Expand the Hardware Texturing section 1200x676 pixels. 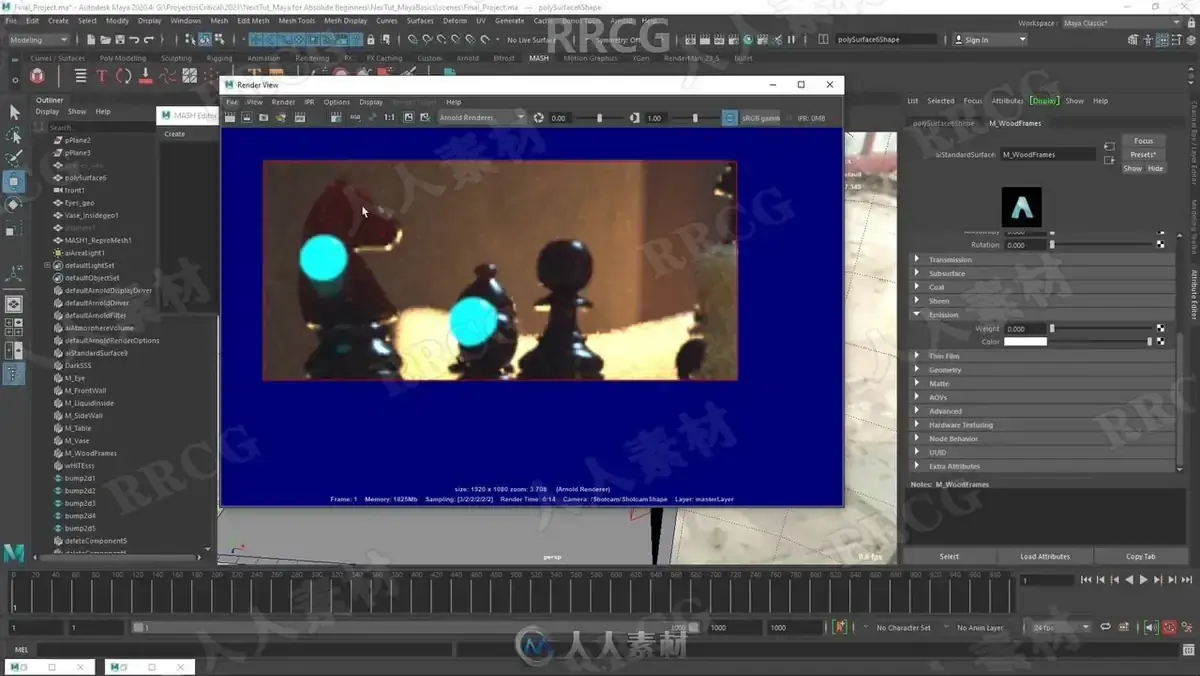1043,425
